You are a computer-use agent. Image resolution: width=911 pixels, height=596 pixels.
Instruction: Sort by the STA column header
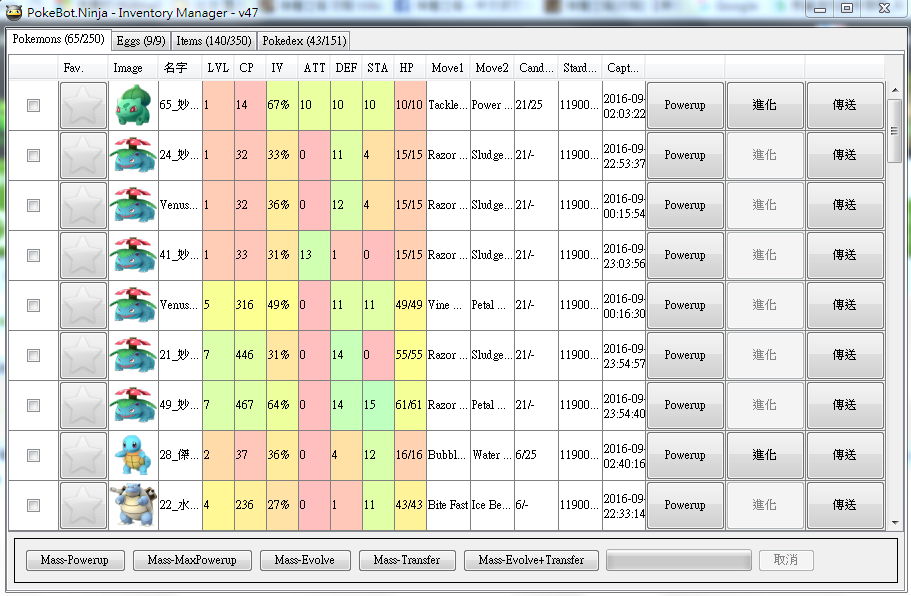(378, 68)
